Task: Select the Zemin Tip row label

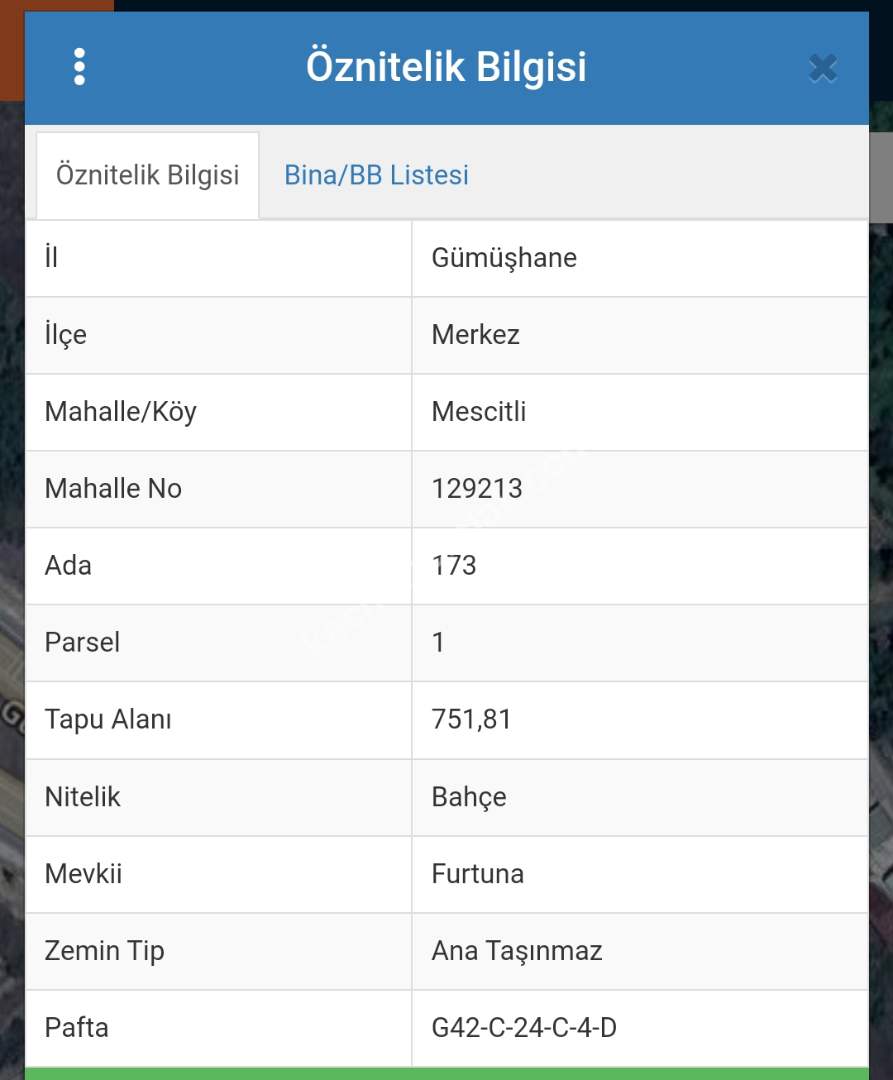Action: pyautogui.click(x=104, y=950)
